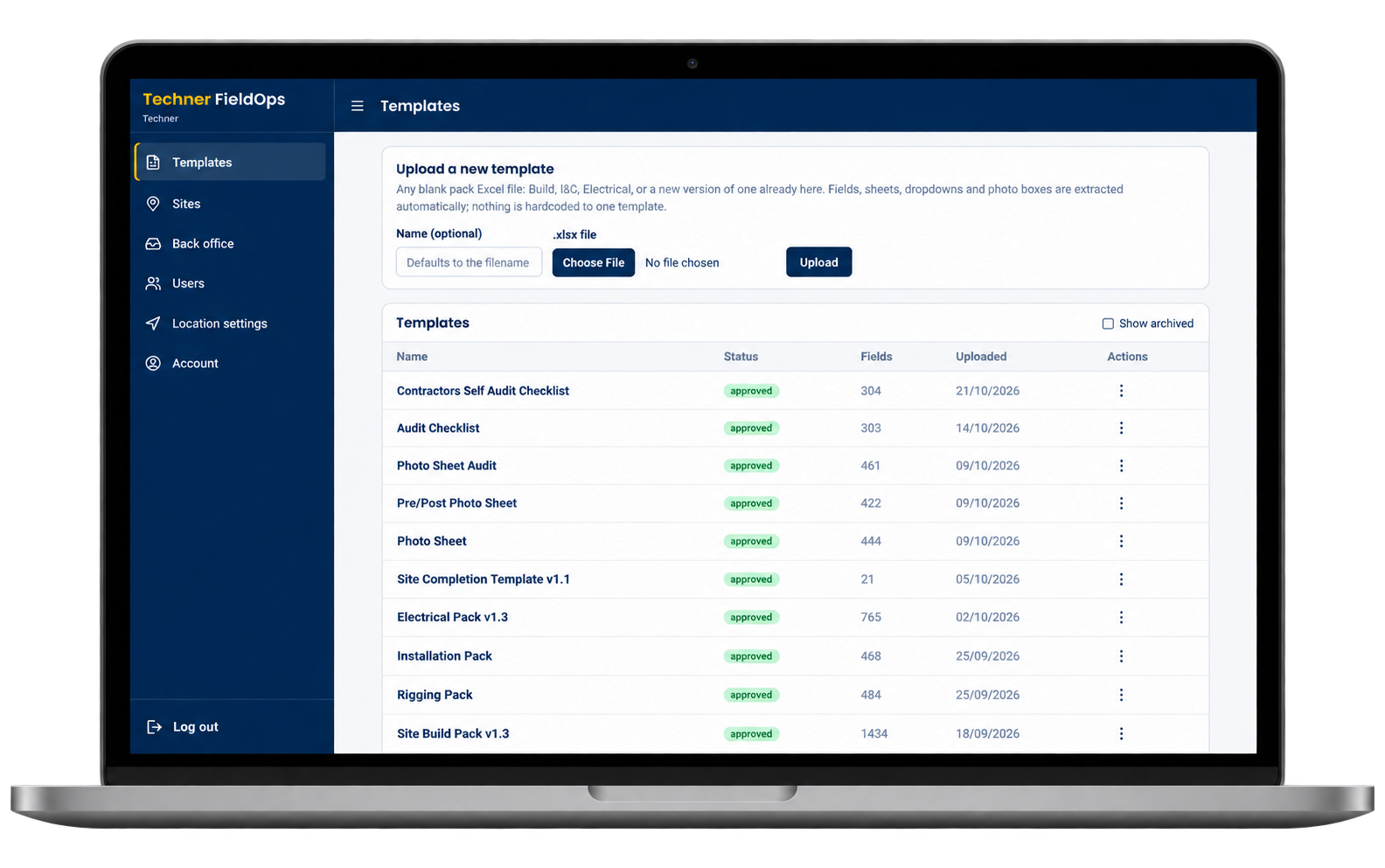Click the Account profile icon
This screenshot has width=1385, height=868.
coord(153,363)
